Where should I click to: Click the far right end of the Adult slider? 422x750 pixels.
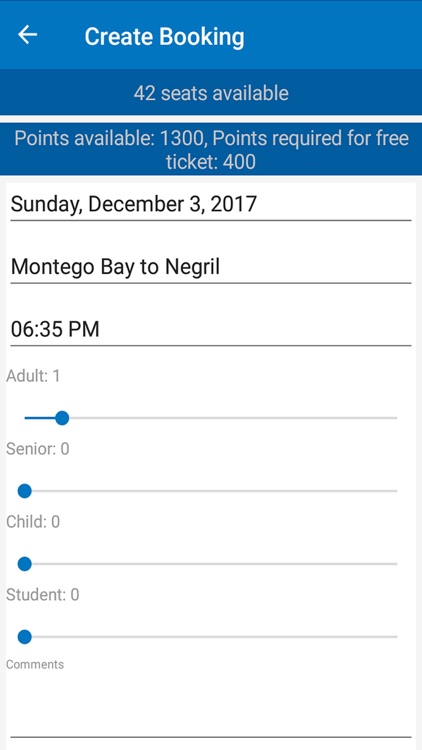pos(396,419)
